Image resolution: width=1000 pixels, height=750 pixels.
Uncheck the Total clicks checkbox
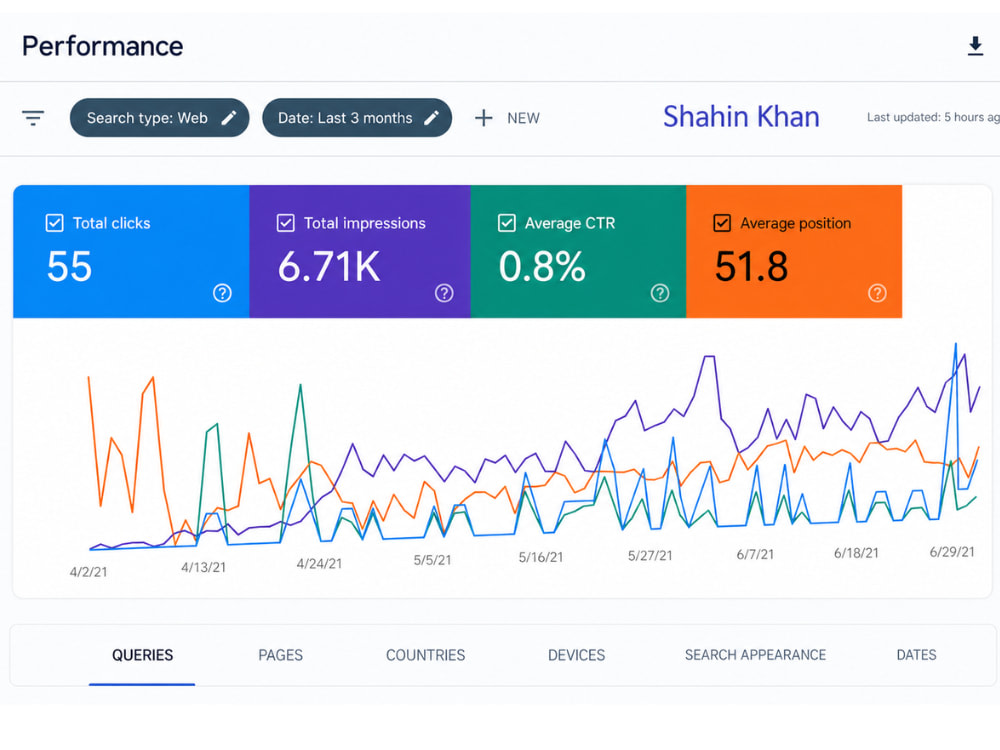(x=55, y=223)
